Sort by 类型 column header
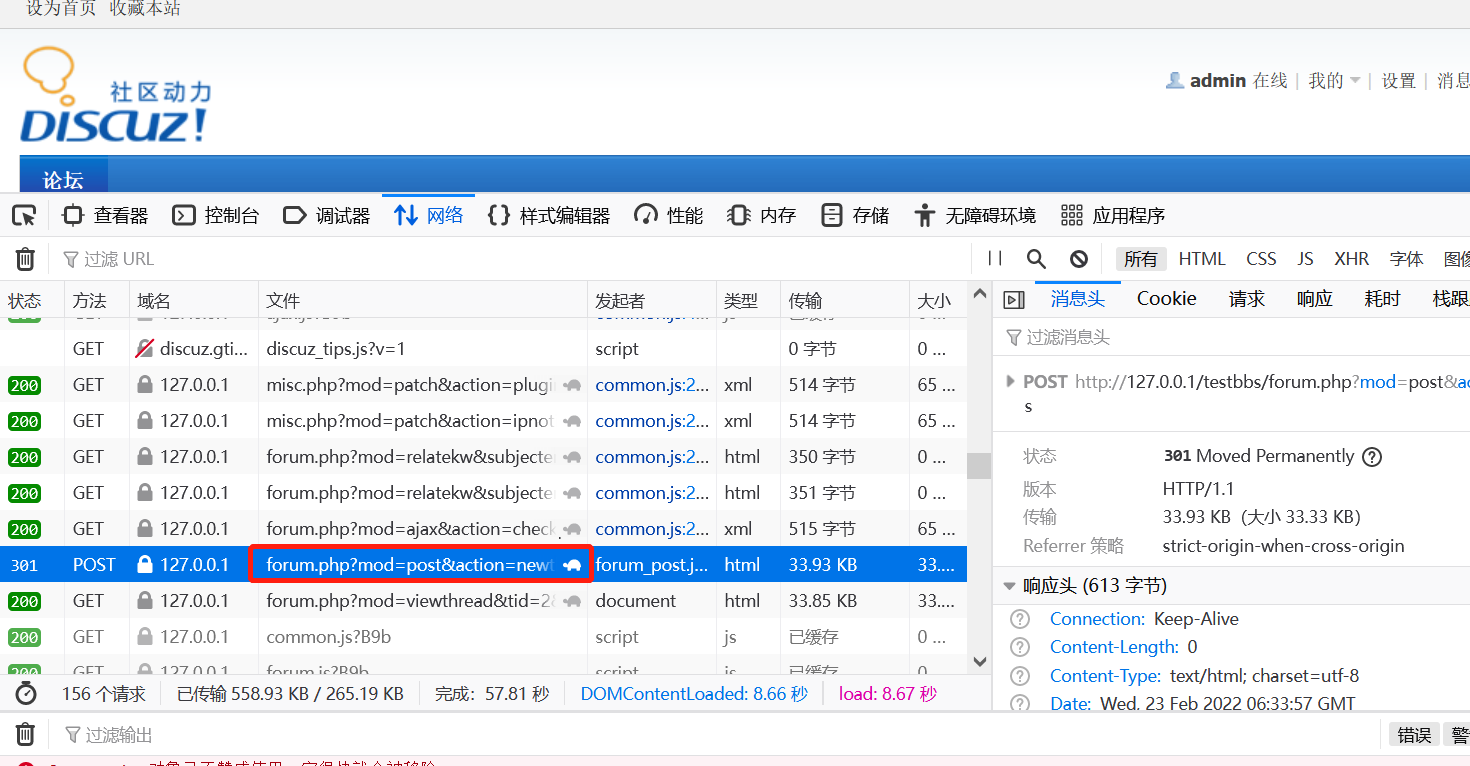This screenshot has height=766, width=1470. [x=748, y=300]
